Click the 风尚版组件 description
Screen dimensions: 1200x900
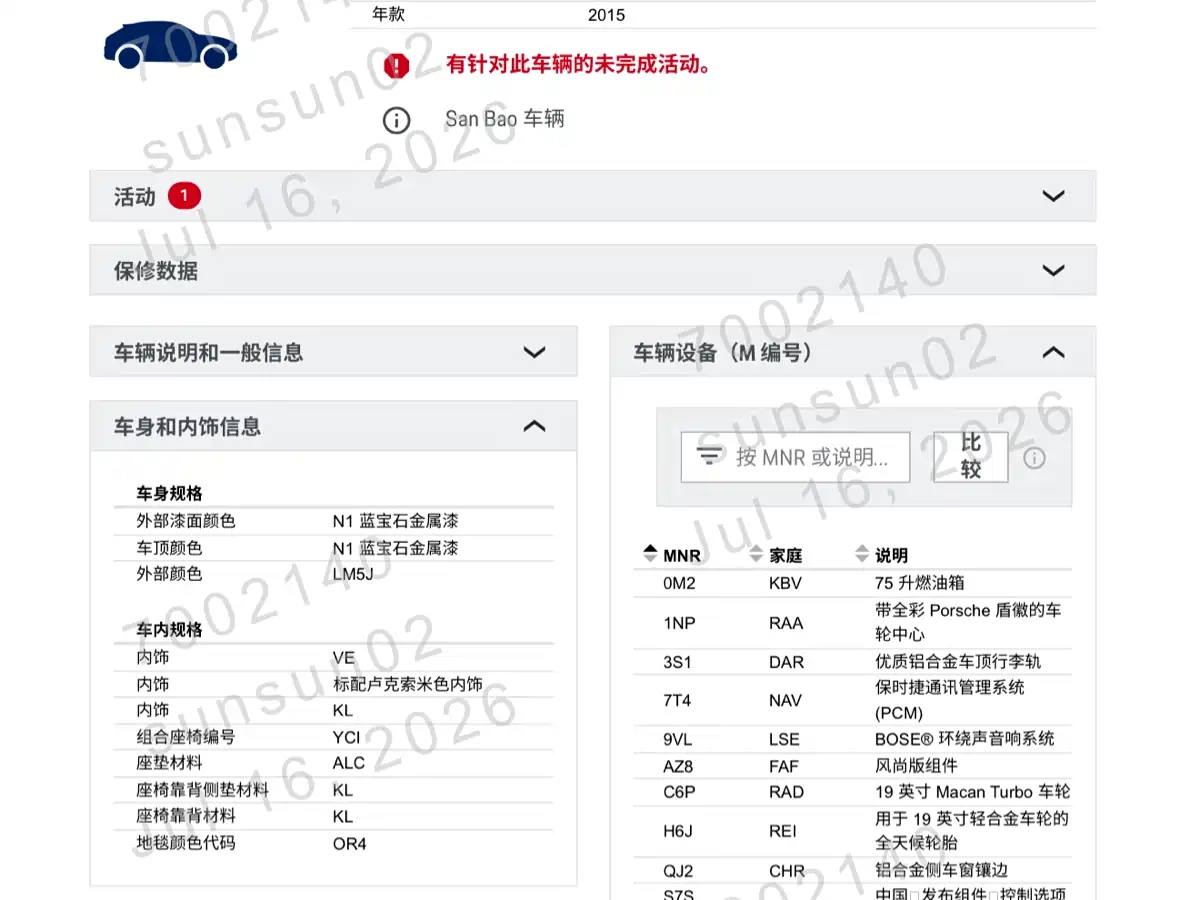tap(916, 766)
